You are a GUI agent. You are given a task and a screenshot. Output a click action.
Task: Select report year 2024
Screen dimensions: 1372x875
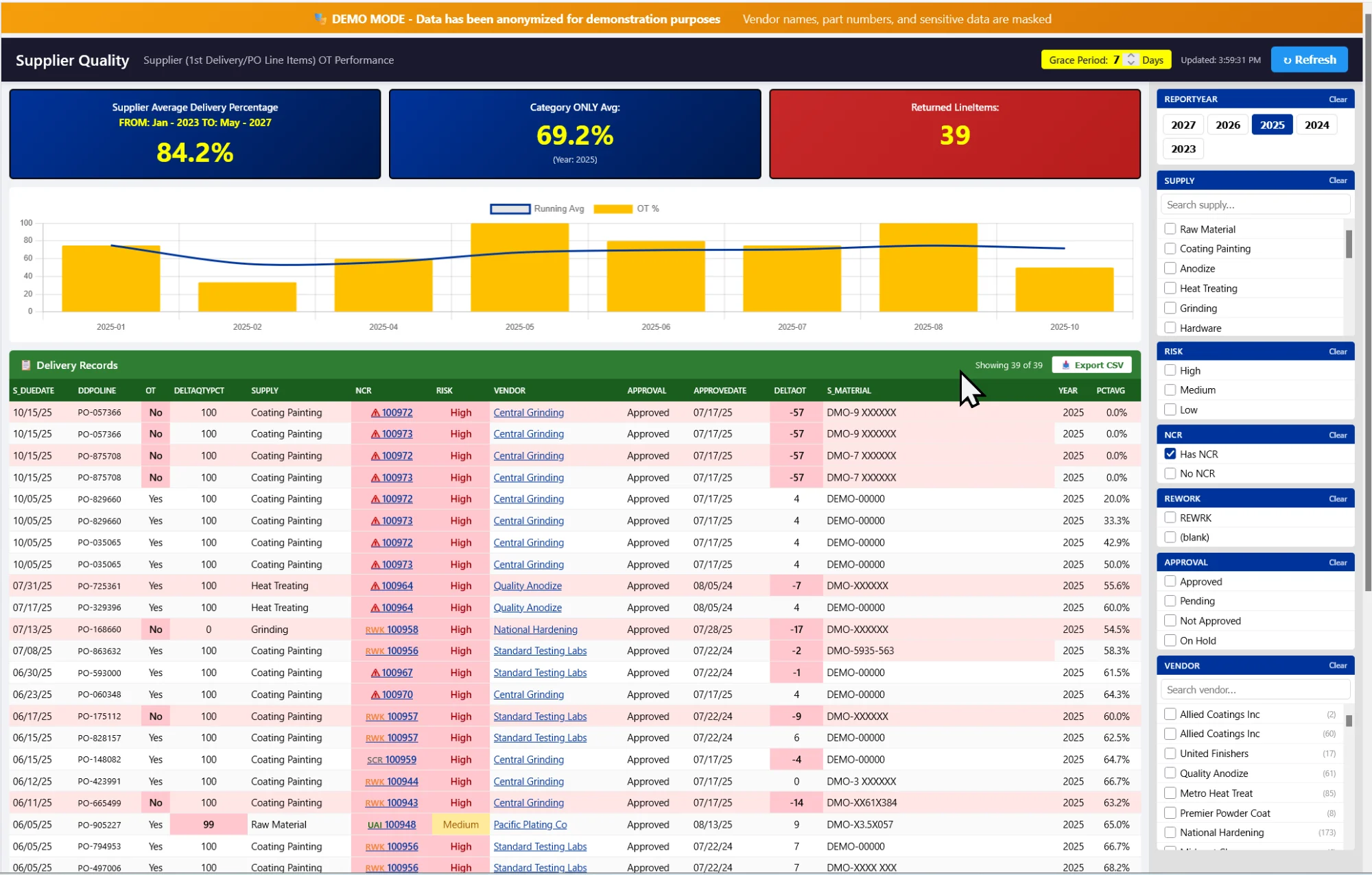(1316, 125)
